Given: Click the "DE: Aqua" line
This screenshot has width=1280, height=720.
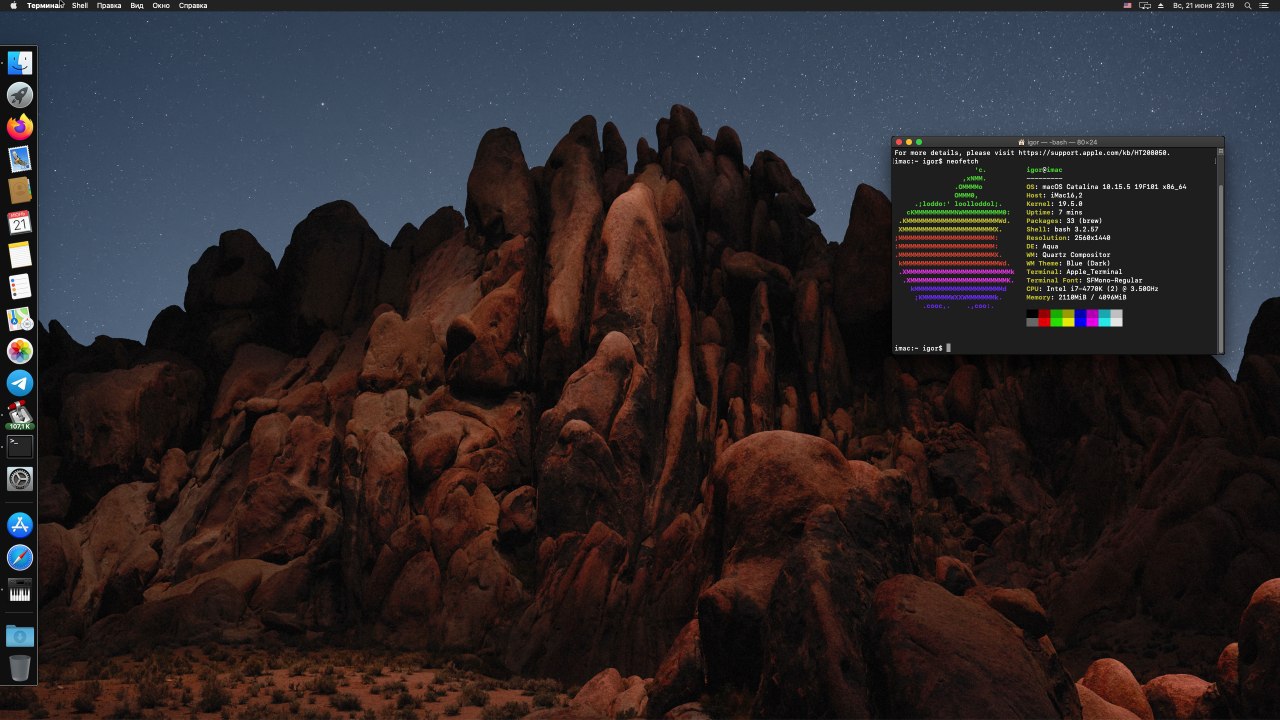Looking at the screenshot, I should point(1042,246).
